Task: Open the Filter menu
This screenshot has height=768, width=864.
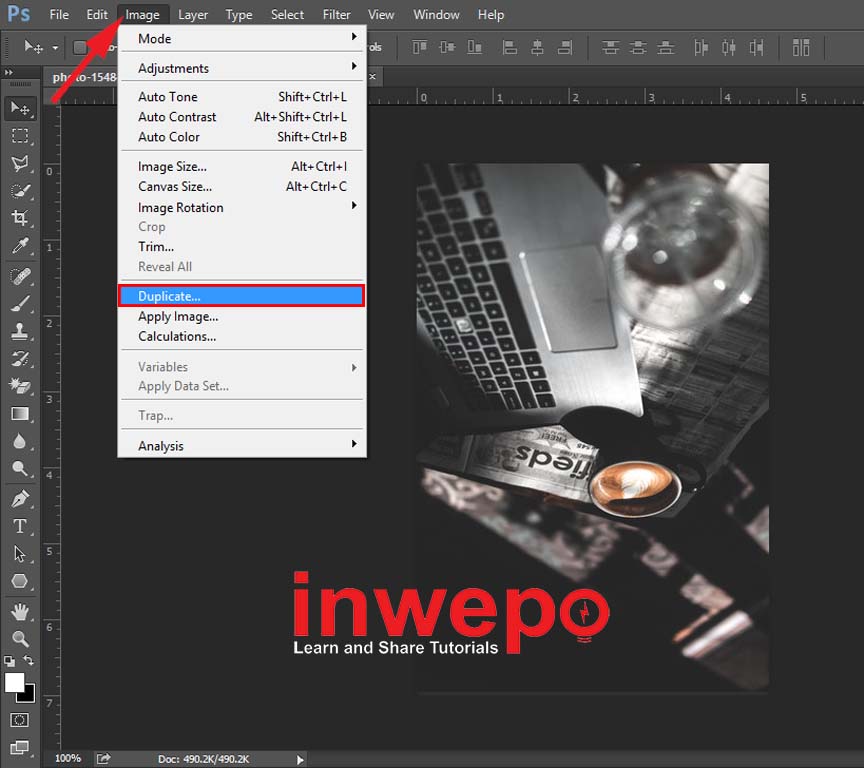Action: [336, 15]
